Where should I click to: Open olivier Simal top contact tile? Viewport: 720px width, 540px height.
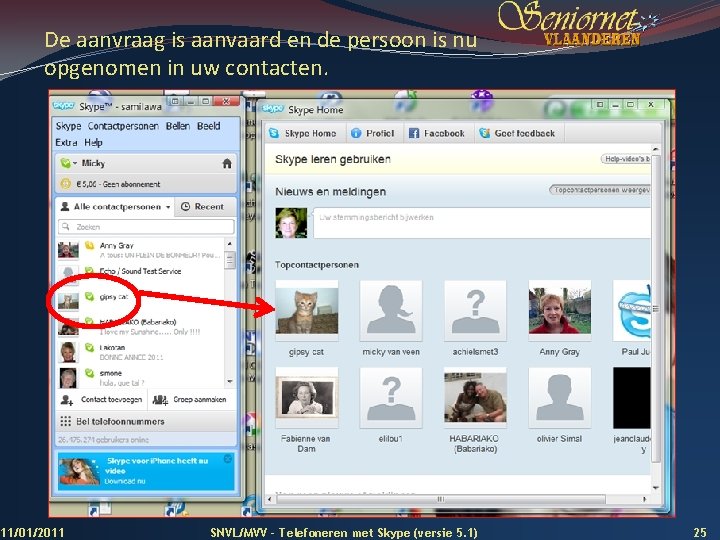click(x=560, y=398)
